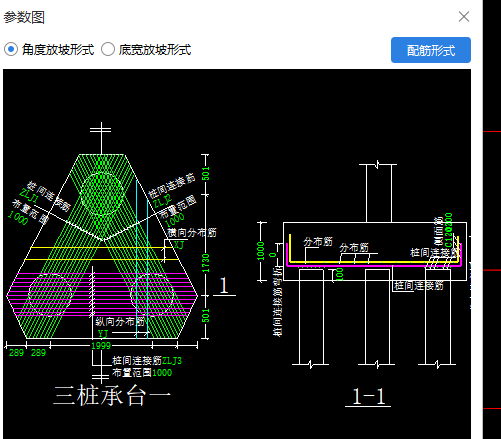The image size is (501, 439).
Task: Select the 底宽放坡形式 radio button
Action: 108,49
